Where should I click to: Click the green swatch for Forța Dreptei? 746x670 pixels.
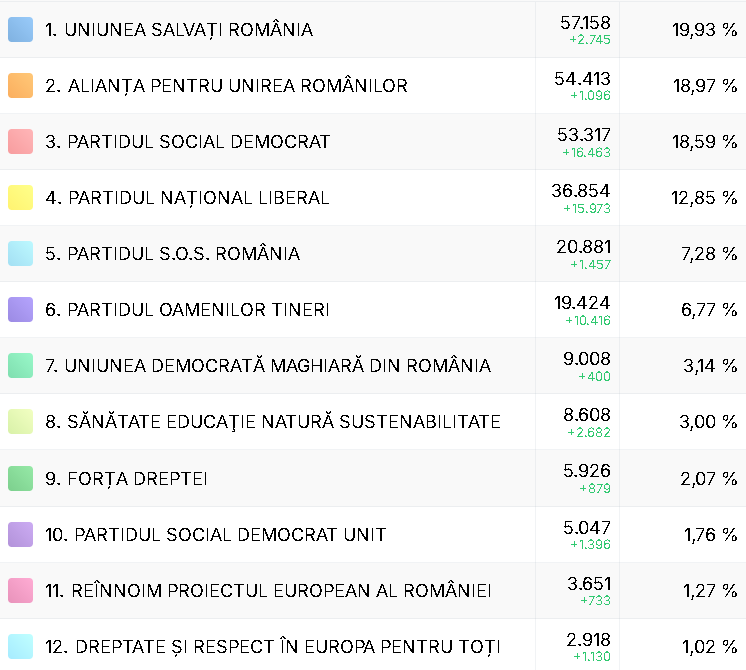coord(20,478)
